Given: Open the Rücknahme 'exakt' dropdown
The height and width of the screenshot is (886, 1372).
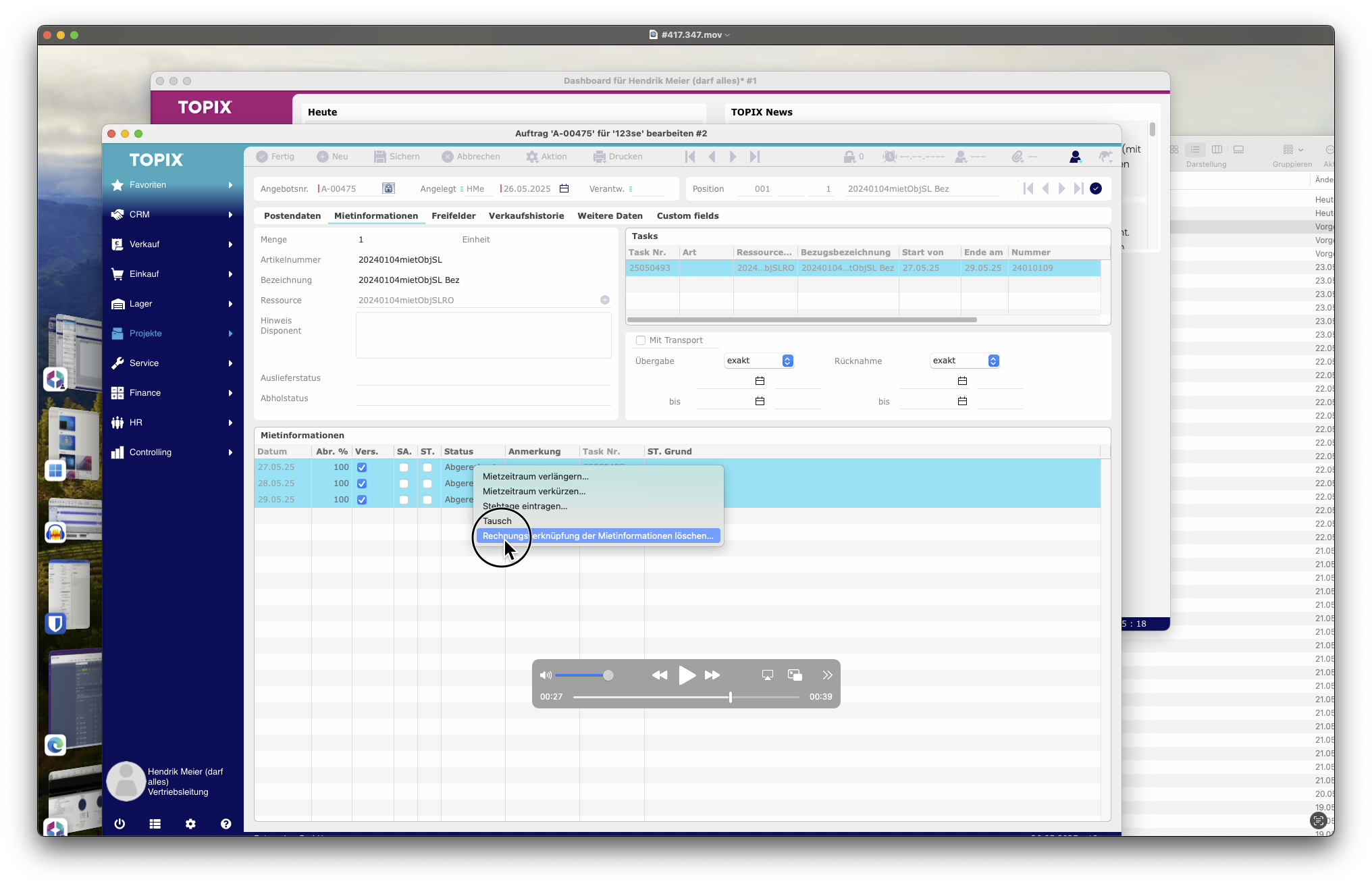Looking at the screenshot, I should 965,361.
